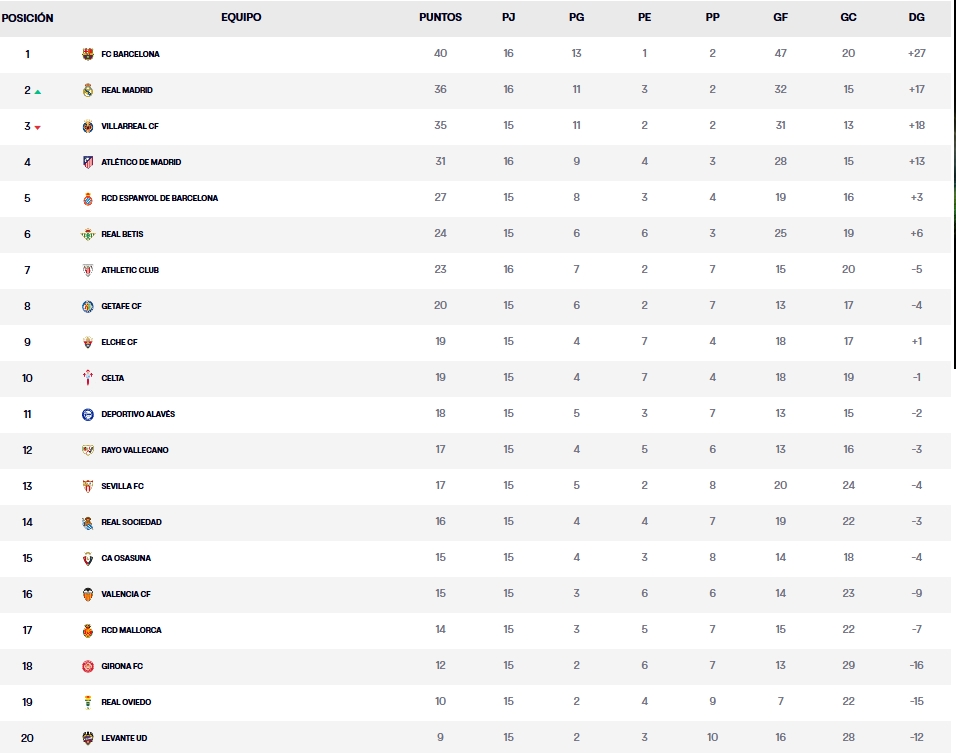Click the Real Madrid crest icon
The height and width of the screenshot is (753, 956).
click(x=88, y=90)
